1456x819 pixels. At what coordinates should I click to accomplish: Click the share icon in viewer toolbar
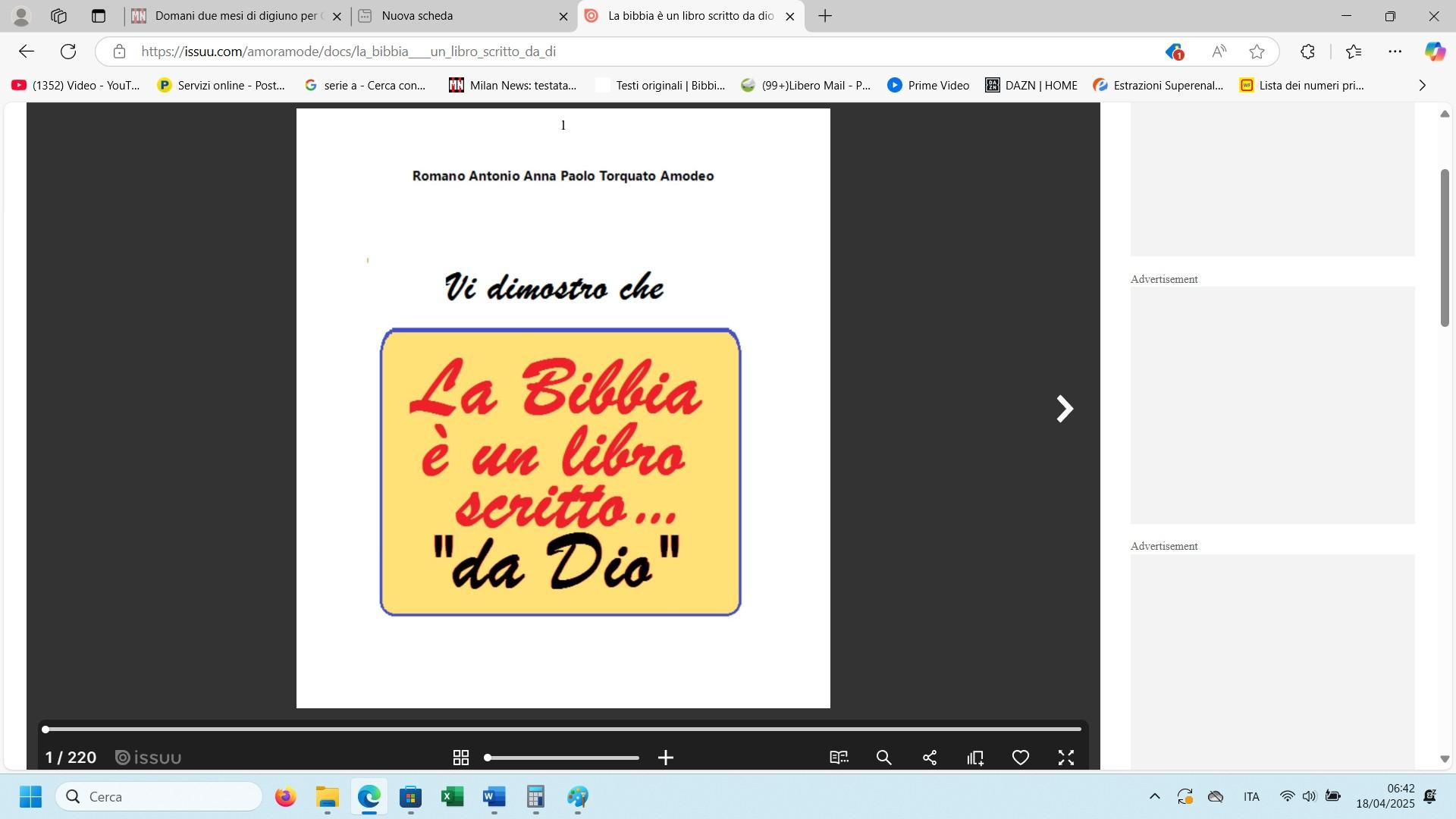930,758
